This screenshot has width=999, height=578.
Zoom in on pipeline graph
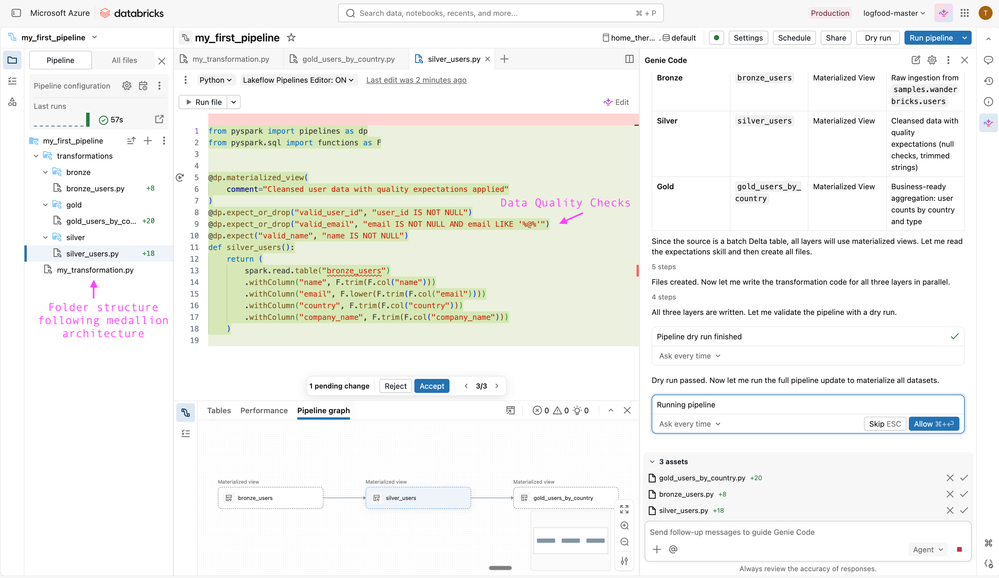coord(624,526)
